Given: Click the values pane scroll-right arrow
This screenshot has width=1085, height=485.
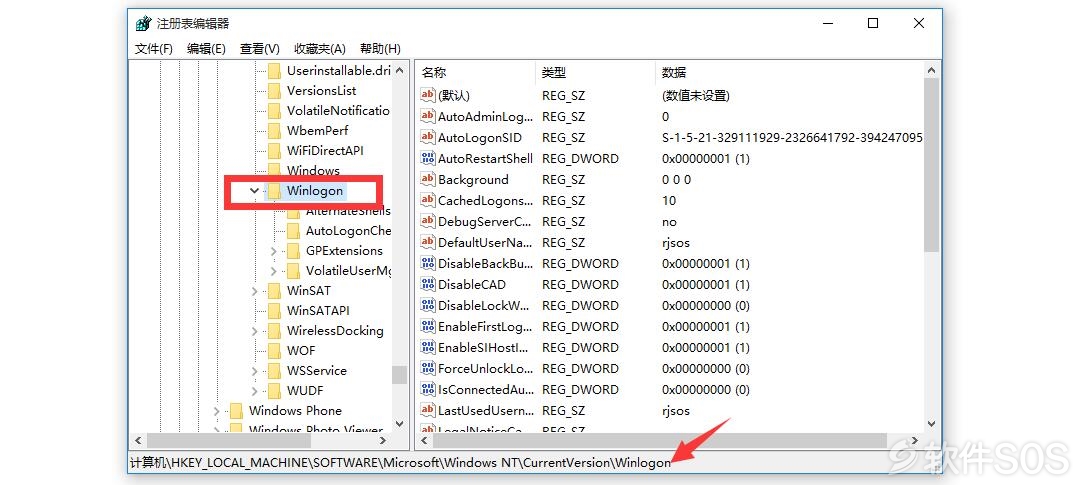Looking at the screenshot, I should [915, 440].
